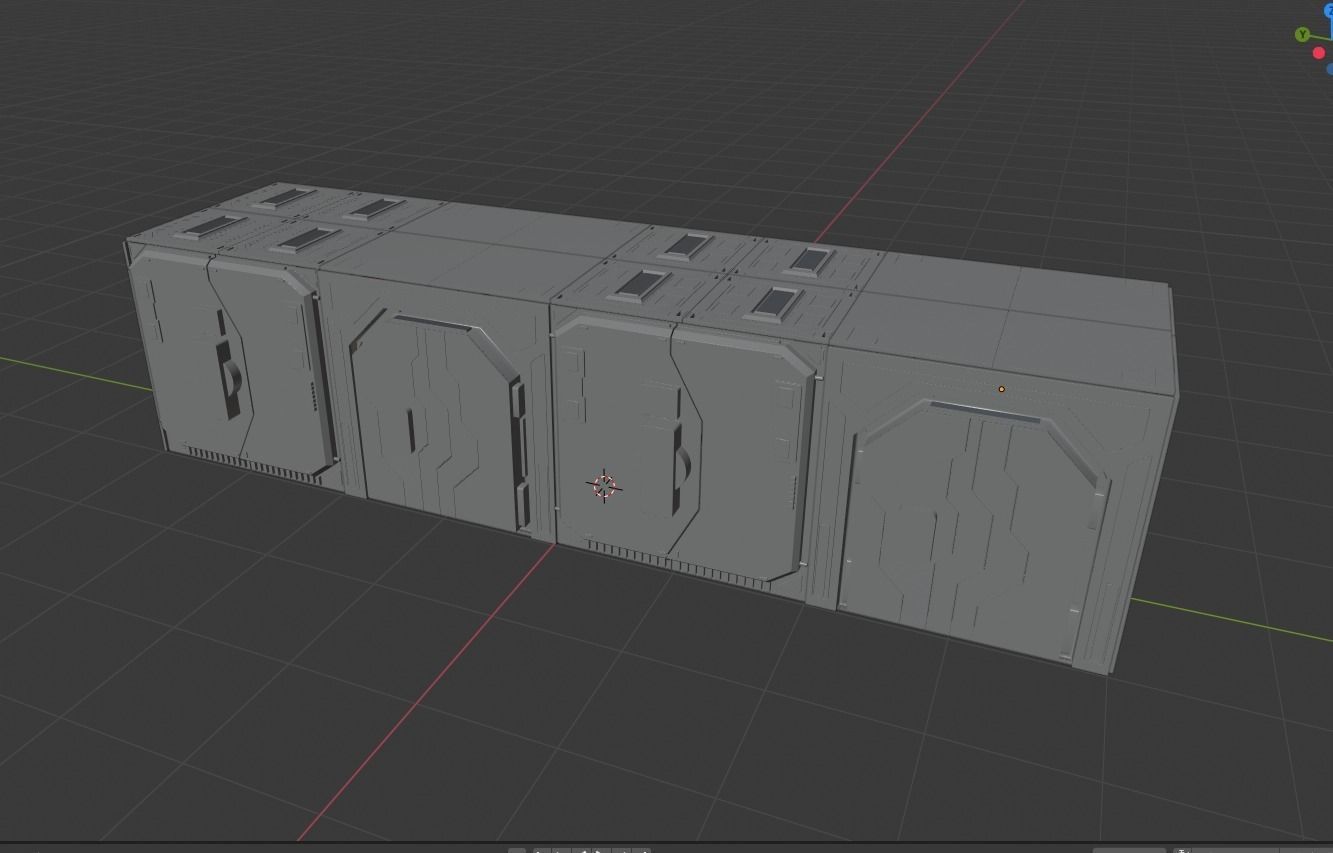Viewport: 1333px width, 853px height.
Task: Click the red negative X axis gizmo dot
Action: (x=1318, y=53)
